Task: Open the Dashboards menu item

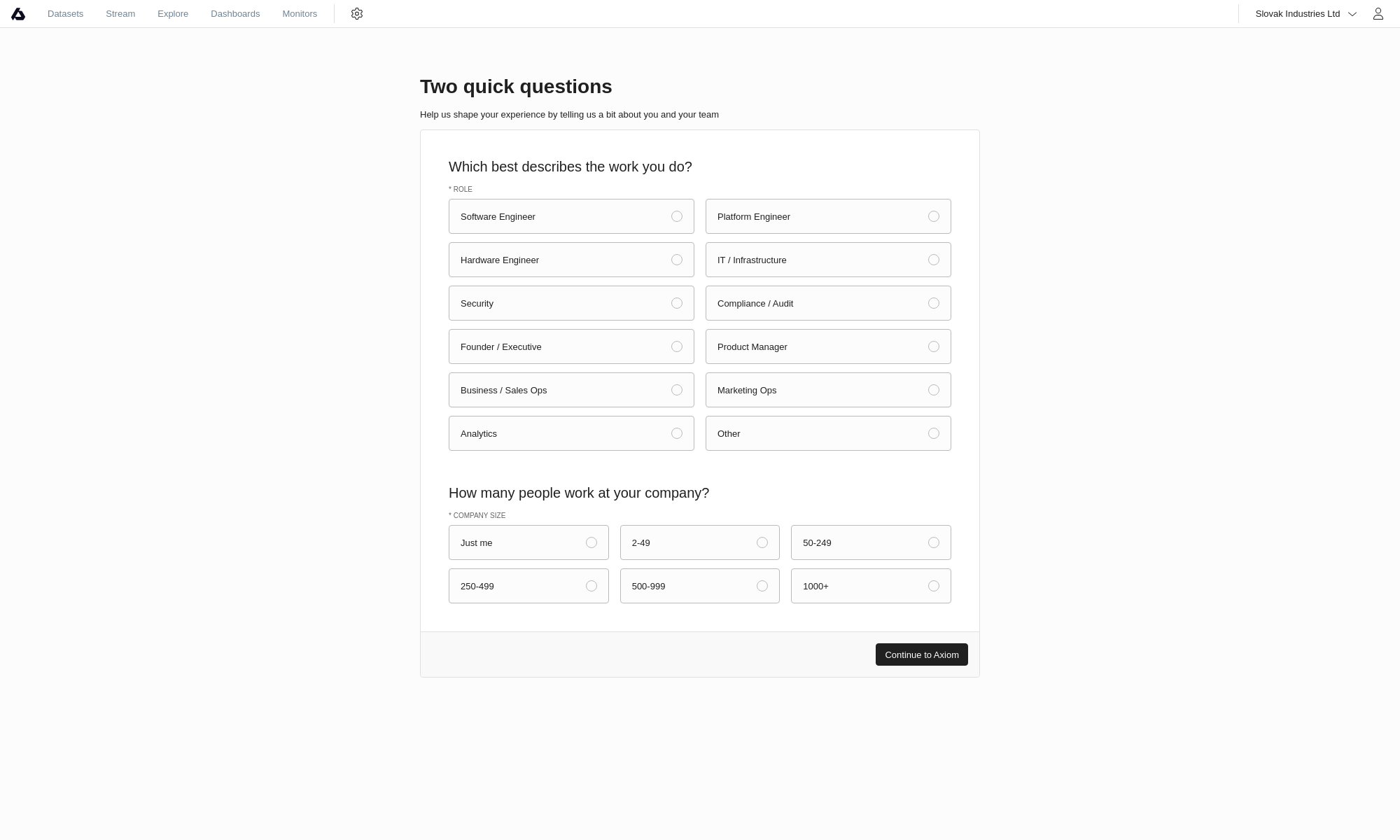Action: coord(235,14)
